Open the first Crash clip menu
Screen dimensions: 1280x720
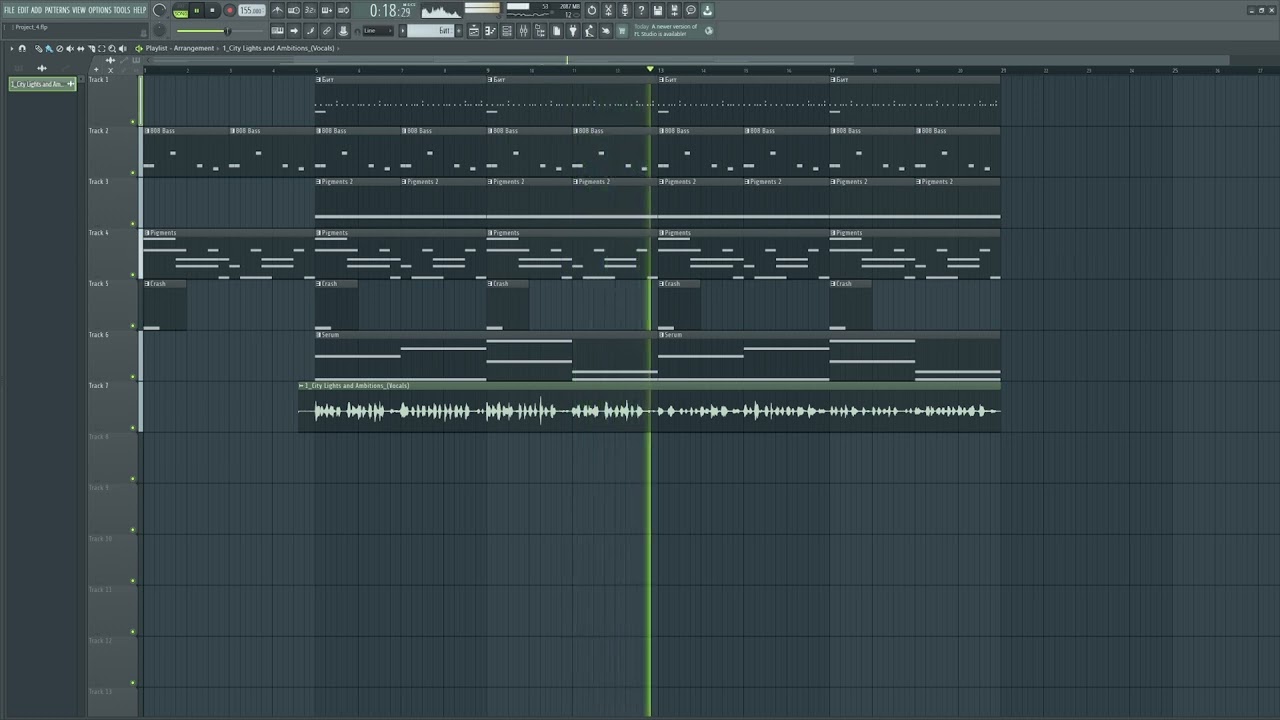147,283
